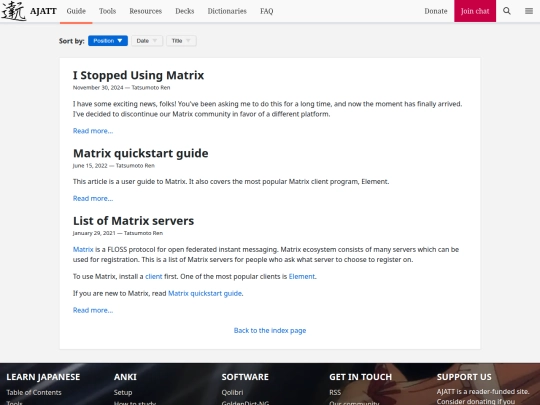This screenshot has width=540, height=405.
Task: Read more of List of Matrix servers
Action: coord(93,310)
